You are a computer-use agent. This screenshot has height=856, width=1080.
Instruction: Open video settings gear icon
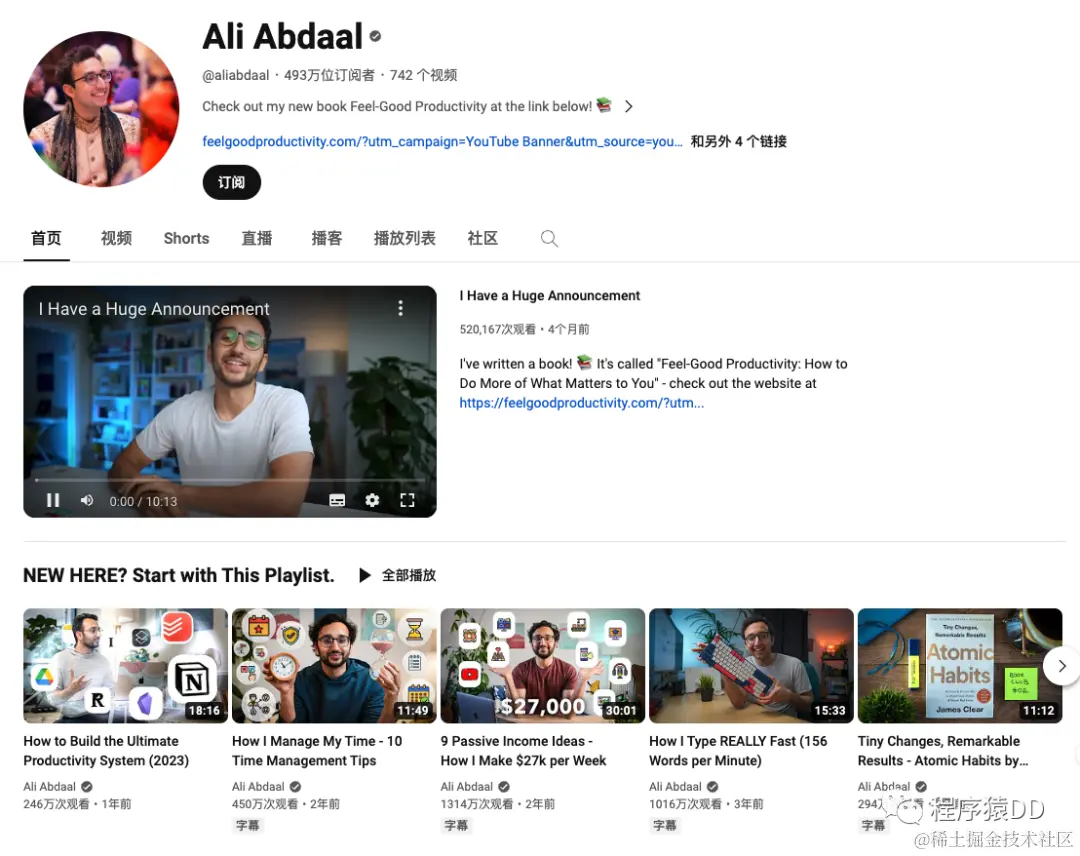point(372,501)
